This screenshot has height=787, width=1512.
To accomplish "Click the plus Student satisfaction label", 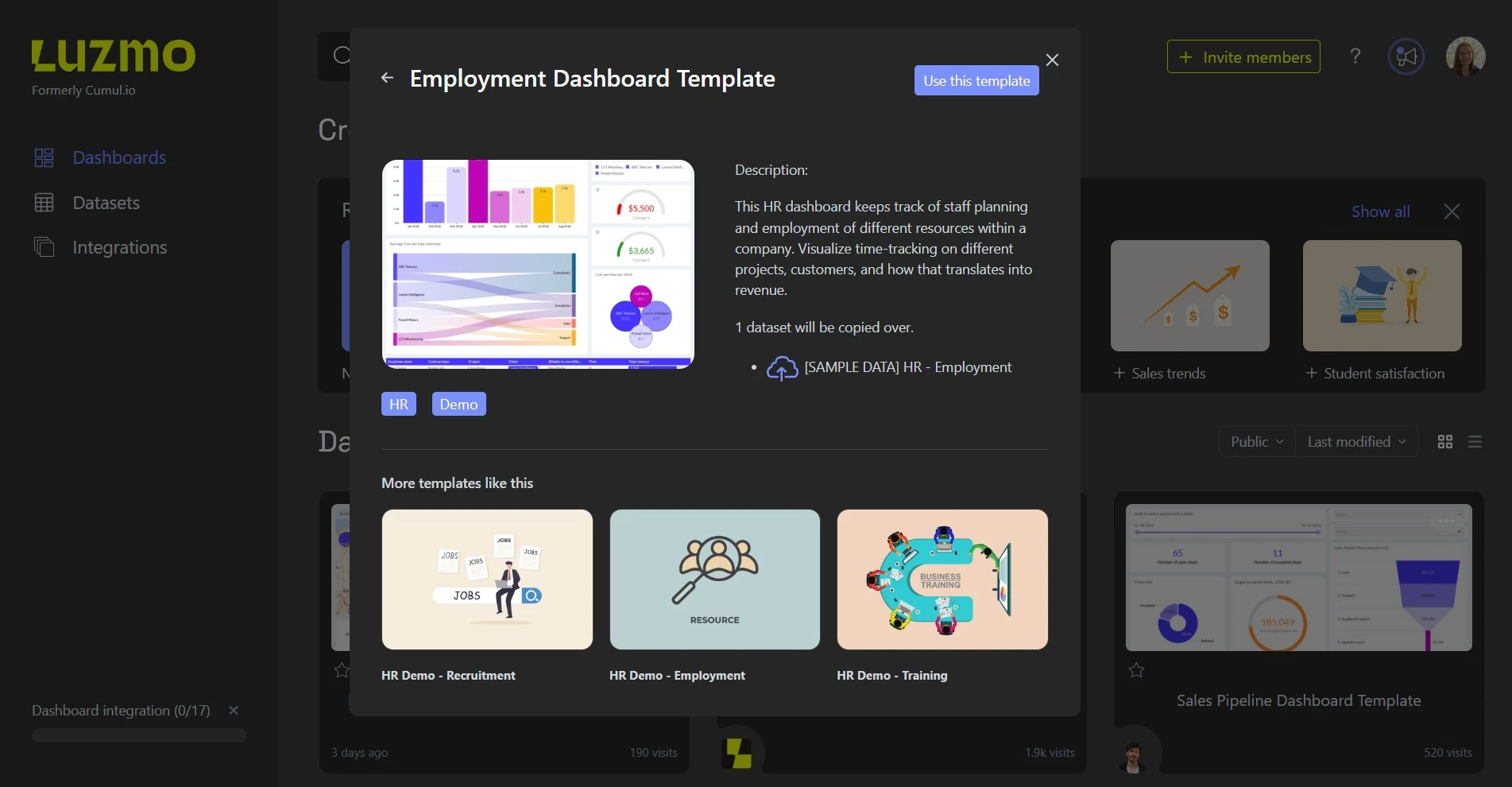I will click(x=1375, y=373).
